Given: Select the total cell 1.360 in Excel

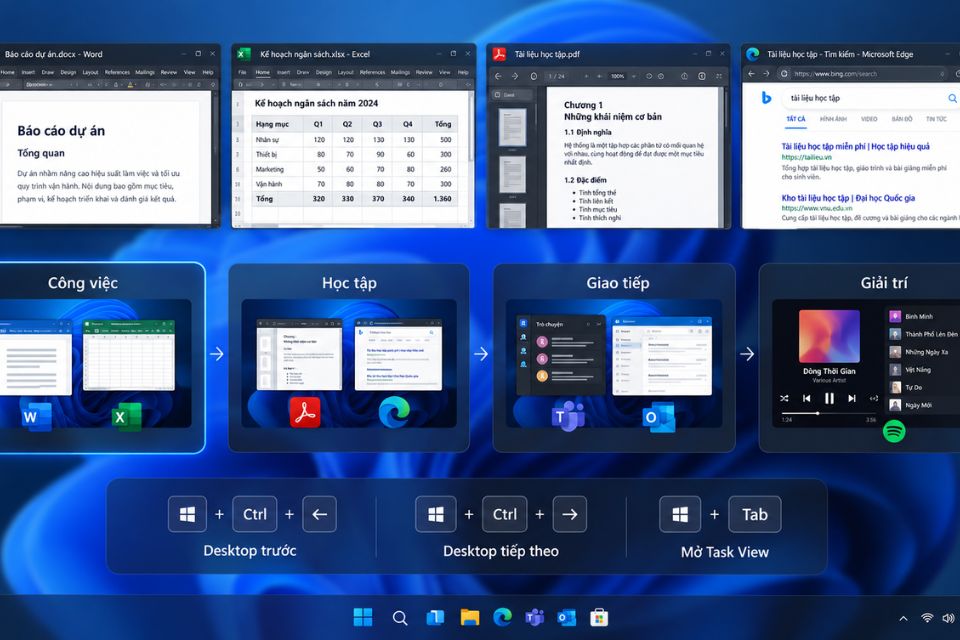Looking at the screenshot, I should click(x=442, y=199).
